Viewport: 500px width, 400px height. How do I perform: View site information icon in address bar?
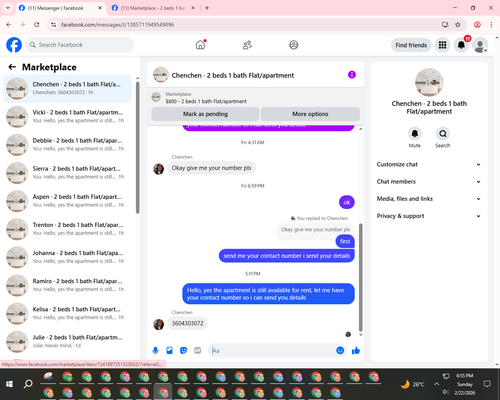(x=53, y=25)
